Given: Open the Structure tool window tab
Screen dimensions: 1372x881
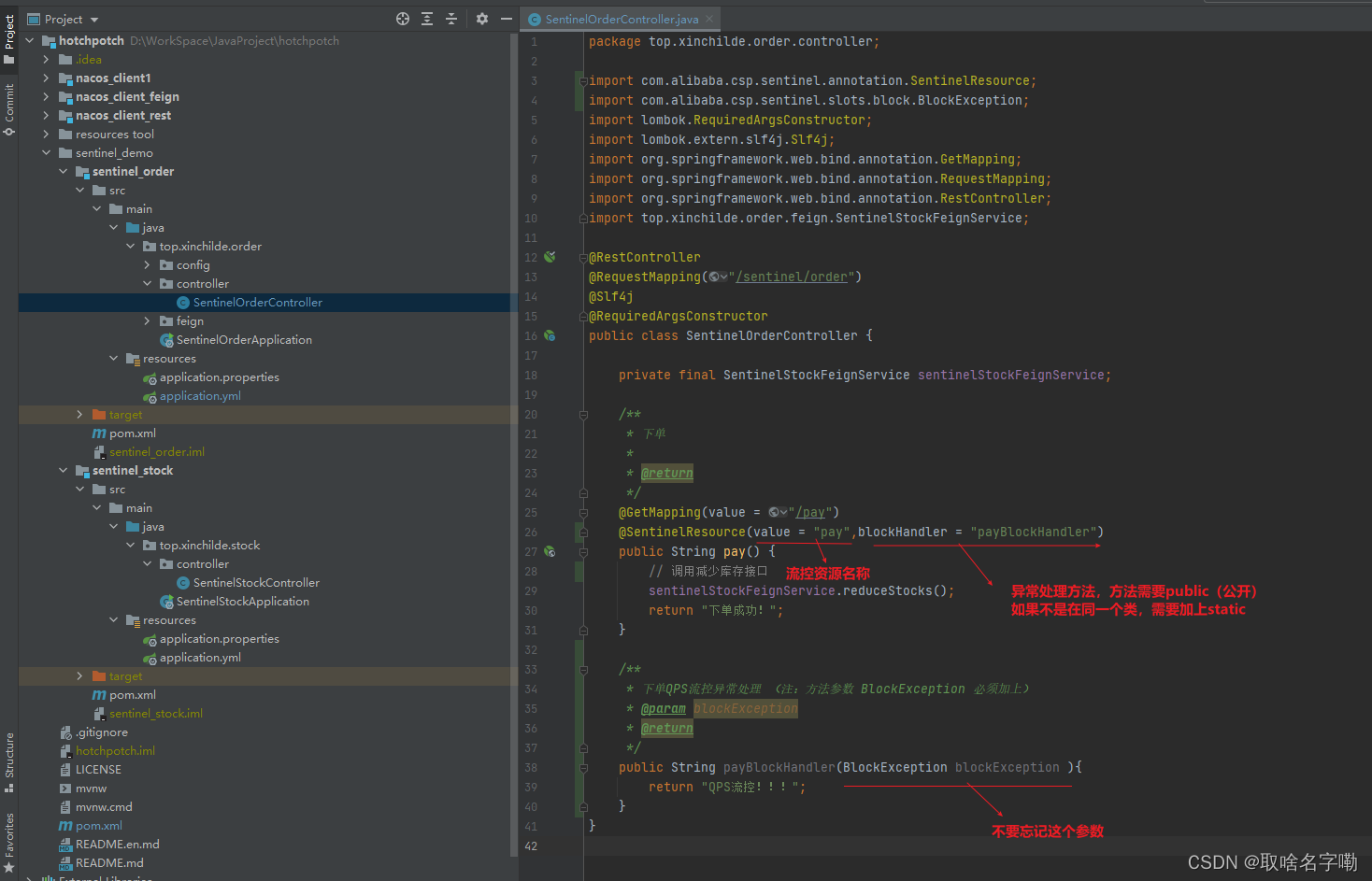Looking at the screenshot, I should [x=9, y=762].
